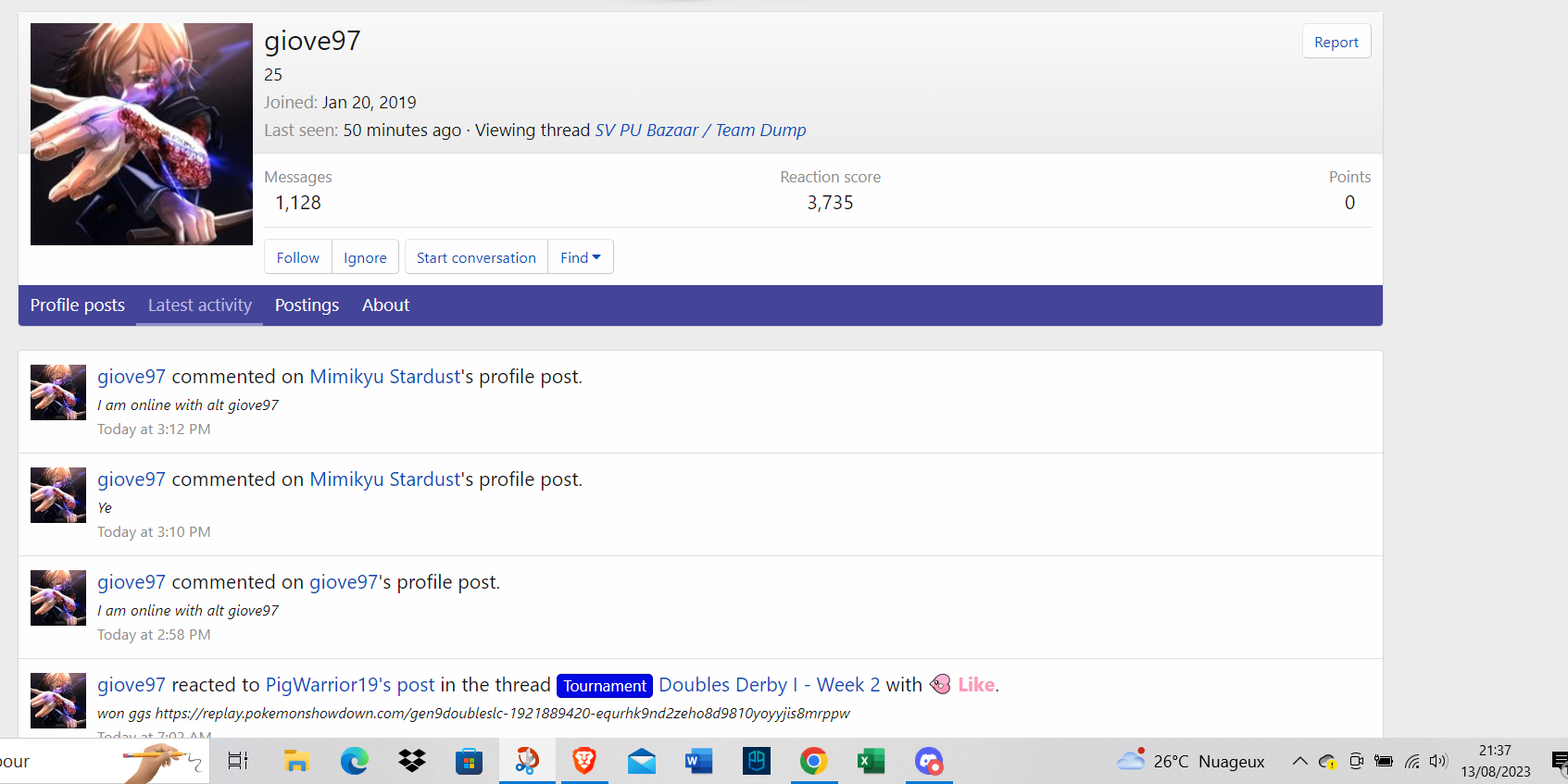Launch Microsoft Edge from the taskbar
1568x784 pixels.
click(354, 761)
